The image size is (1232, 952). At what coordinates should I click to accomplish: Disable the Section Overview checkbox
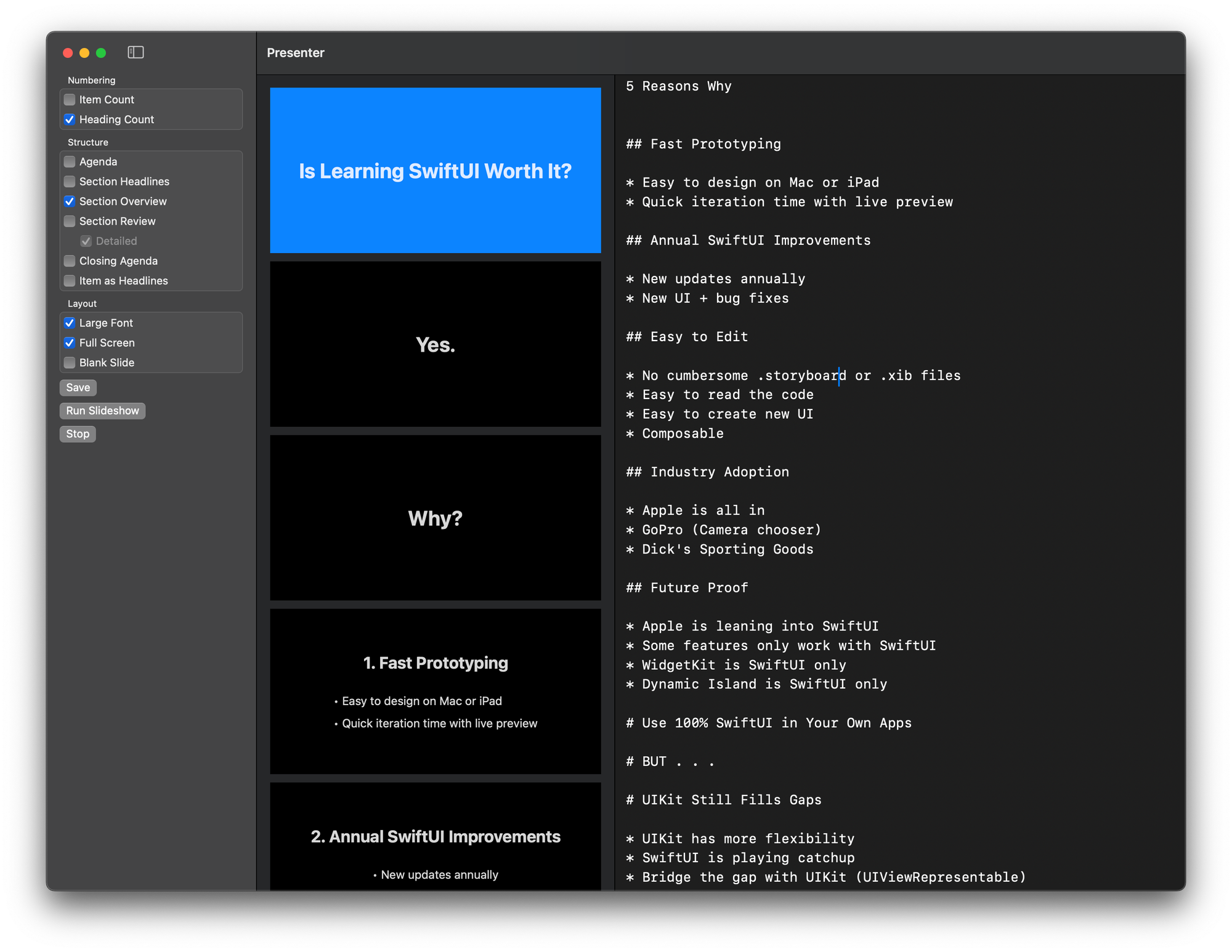point(70,201)
